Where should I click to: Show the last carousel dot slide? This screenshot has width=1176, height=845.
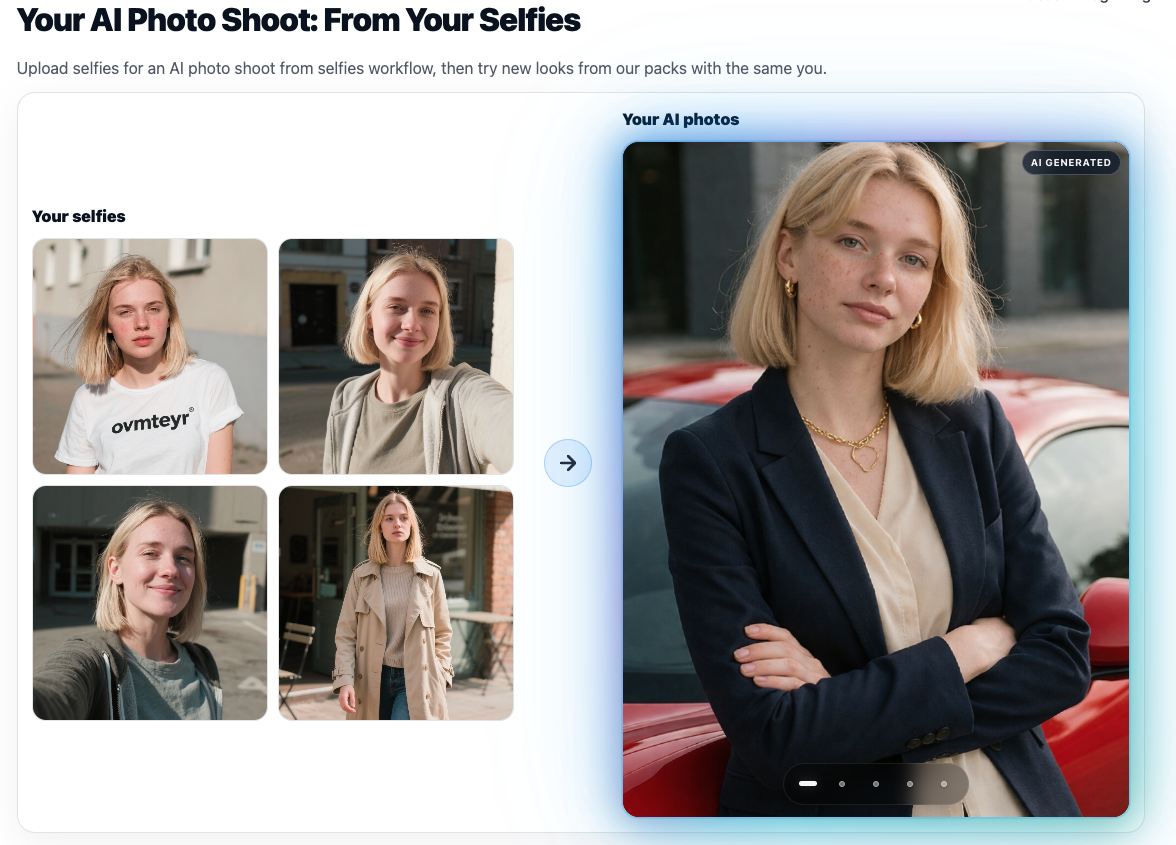point(944,784)
